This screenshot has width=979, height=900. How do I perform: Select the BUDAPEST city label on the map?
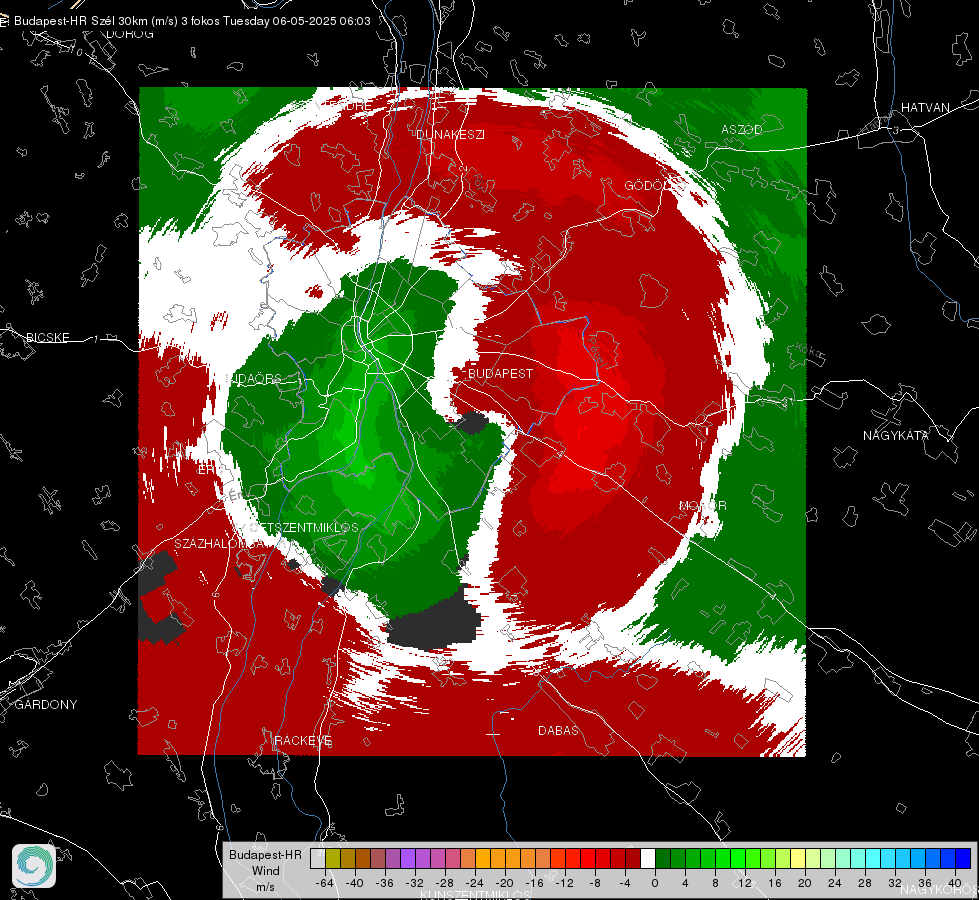pyautogui.click(x=500, y=373)
